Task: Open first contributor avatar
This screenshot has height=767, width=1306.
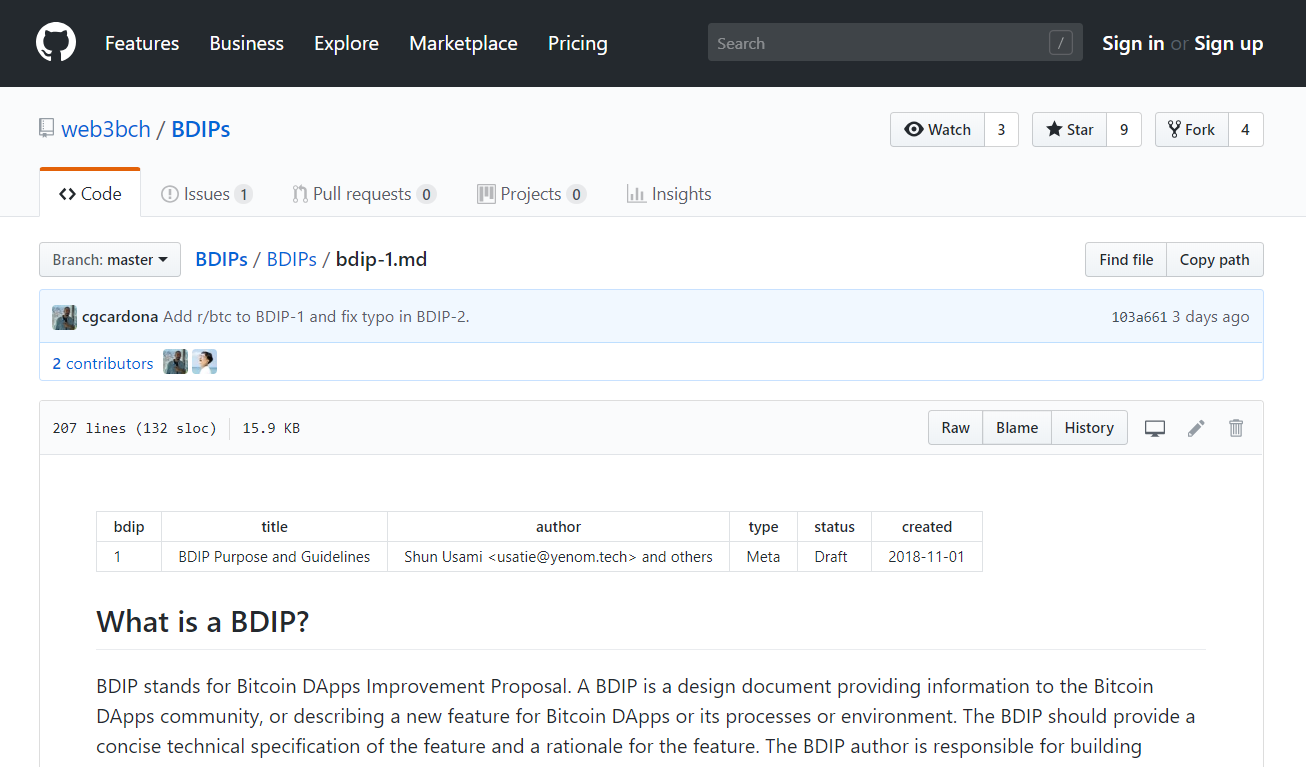Action: (175, 362)
